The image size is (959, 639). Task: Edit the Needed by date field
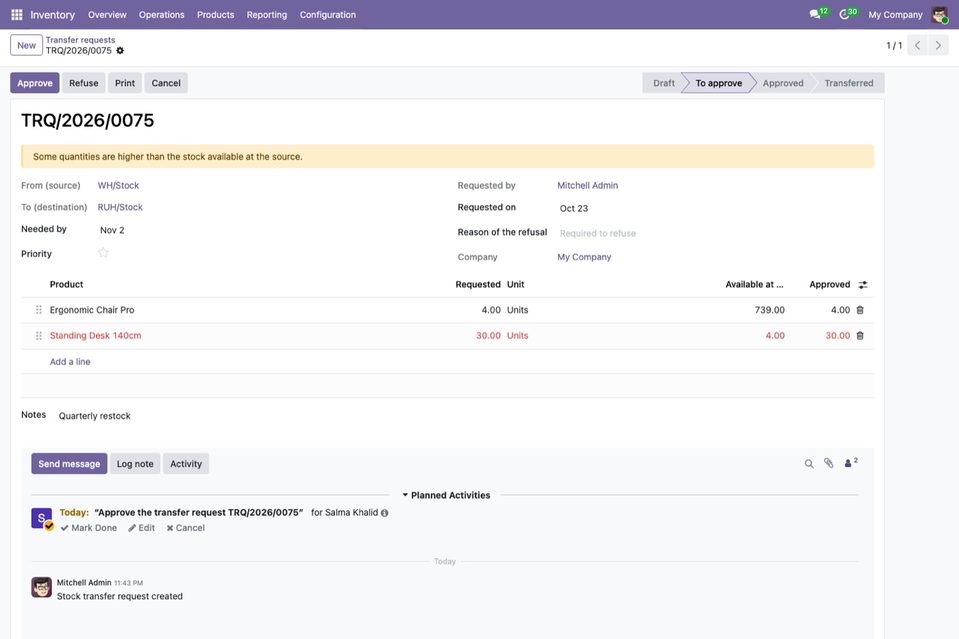269,230
